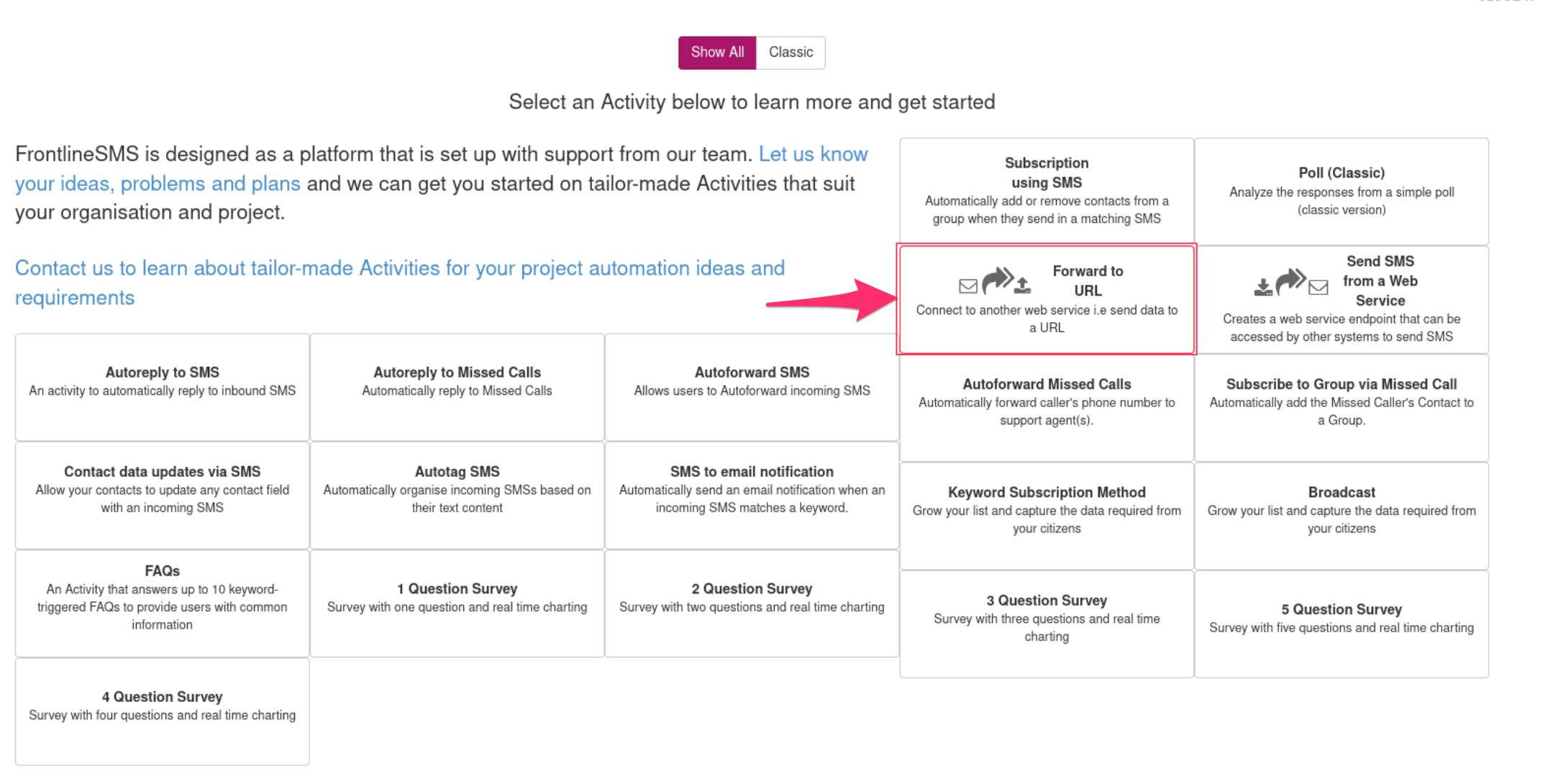The width and height of the screenshot is (1548, 784).
Task: Select the Autoreply to SMS activity
Action: (162, 387)
